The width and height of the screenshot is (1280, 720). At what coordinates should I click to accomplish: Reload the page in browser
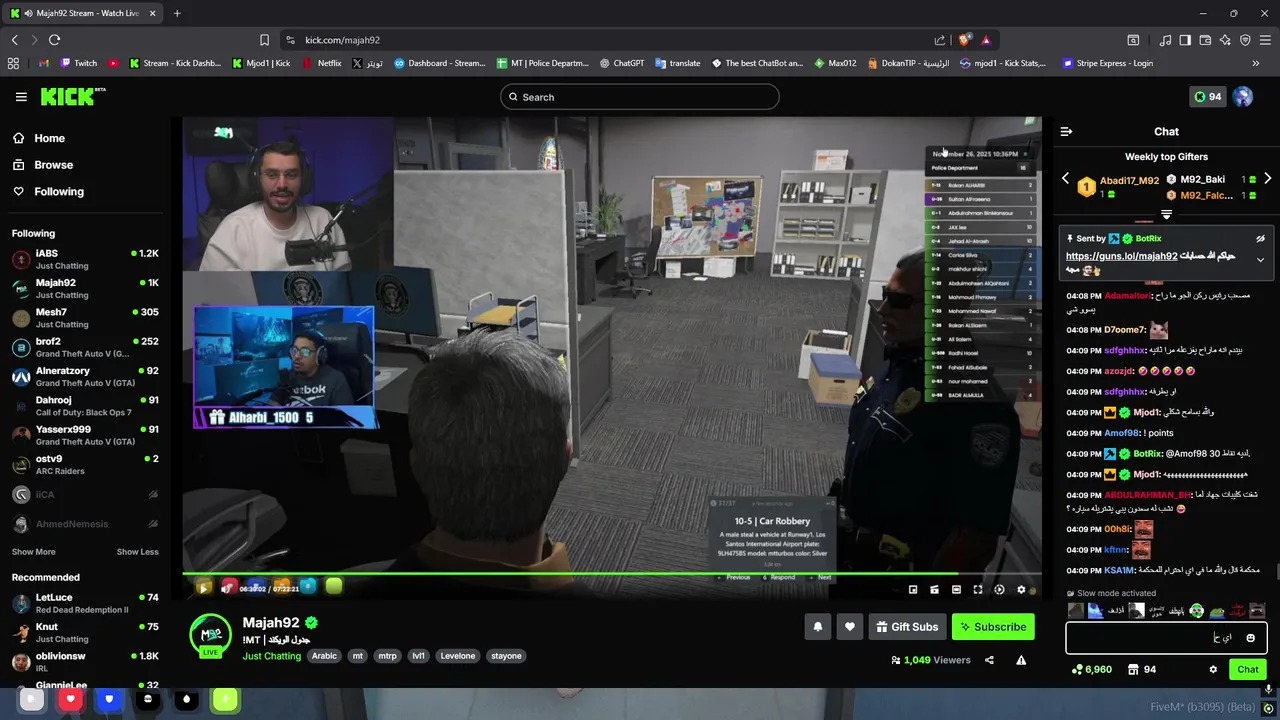tap(54, 40)
